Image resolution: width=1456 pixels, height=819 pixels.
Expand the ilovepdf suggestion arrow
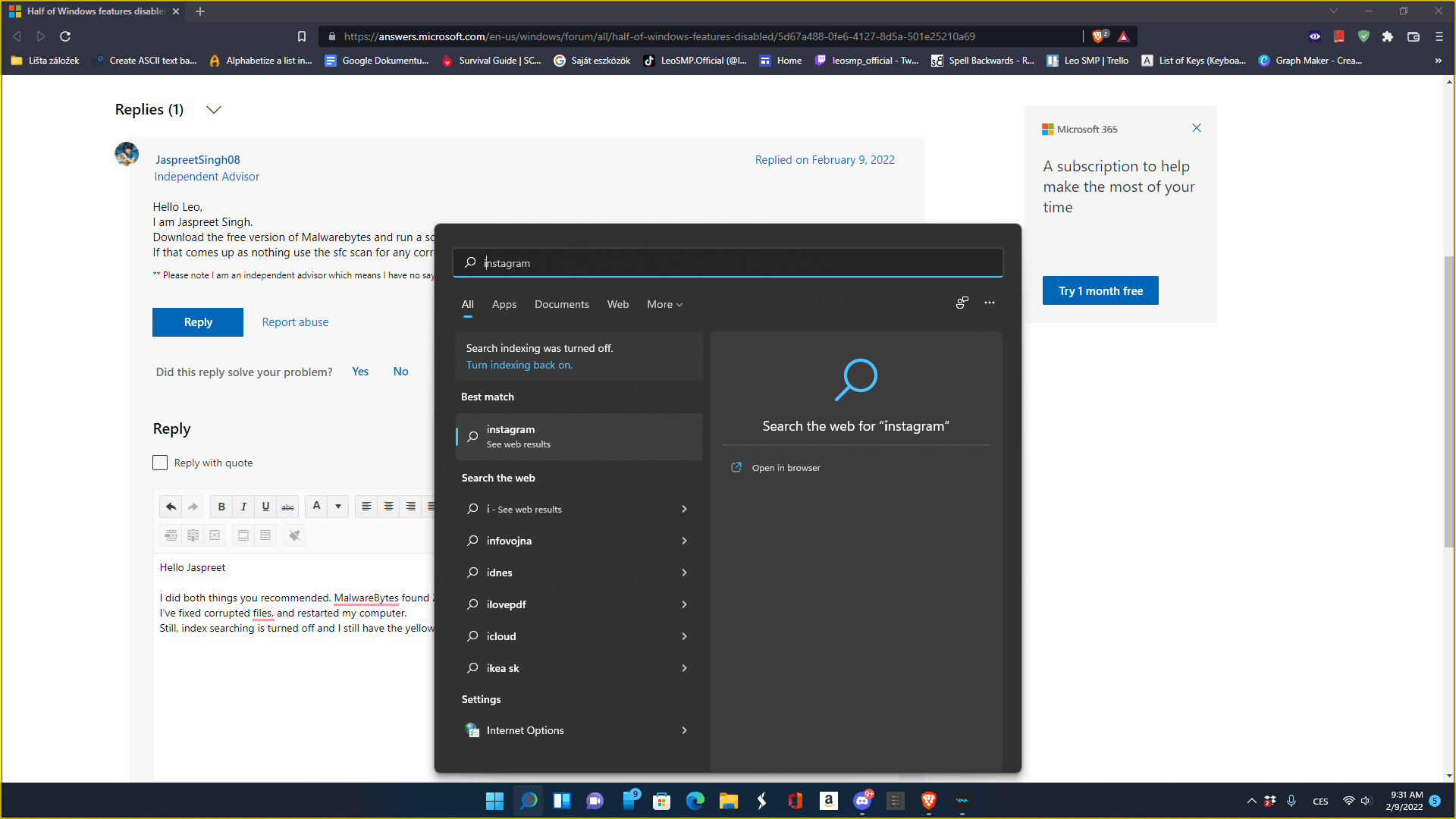tap(684, 604)
